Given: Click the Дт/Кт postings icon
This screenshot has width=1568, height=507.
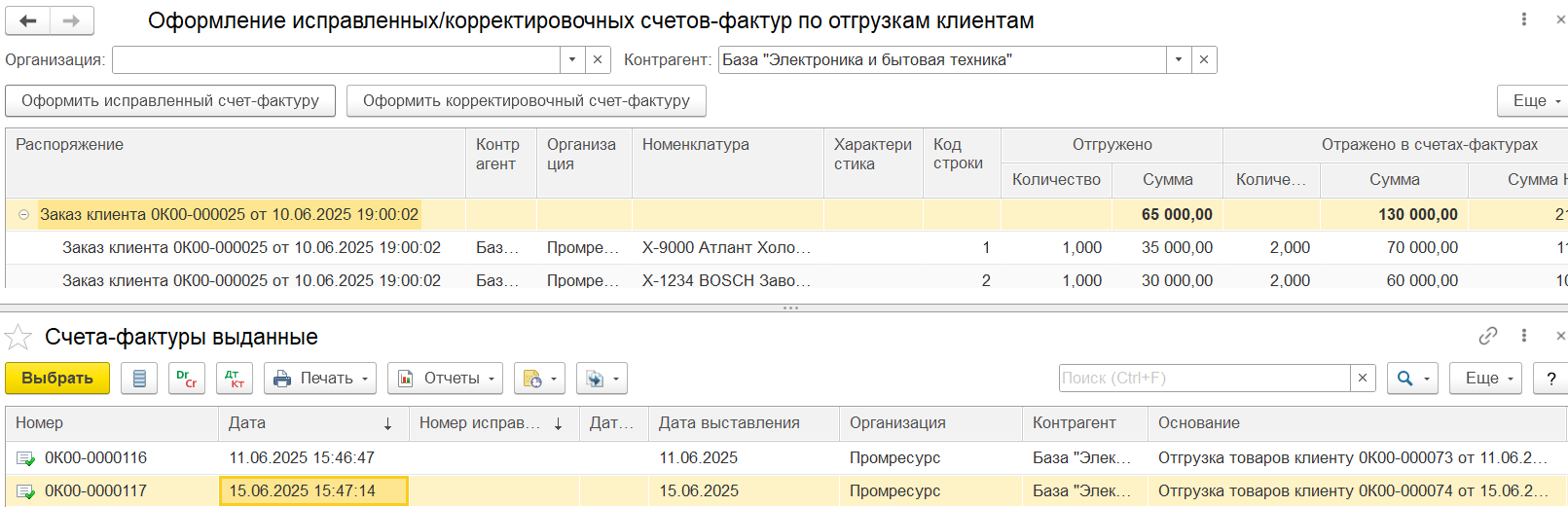Looking at the screenshot, I should [235, 379].
